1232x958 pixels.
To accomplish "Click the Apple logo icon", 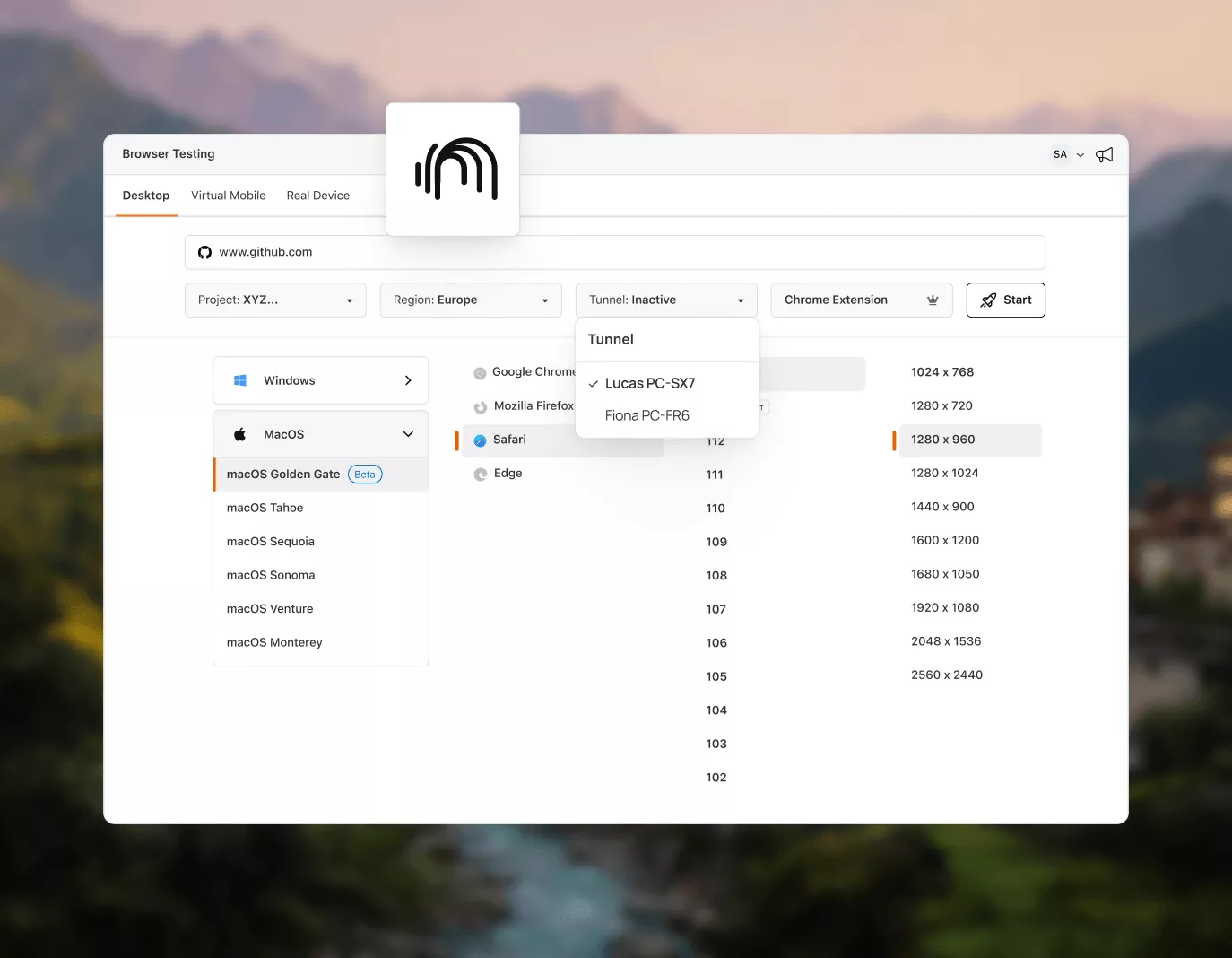I will coord(240,434).
